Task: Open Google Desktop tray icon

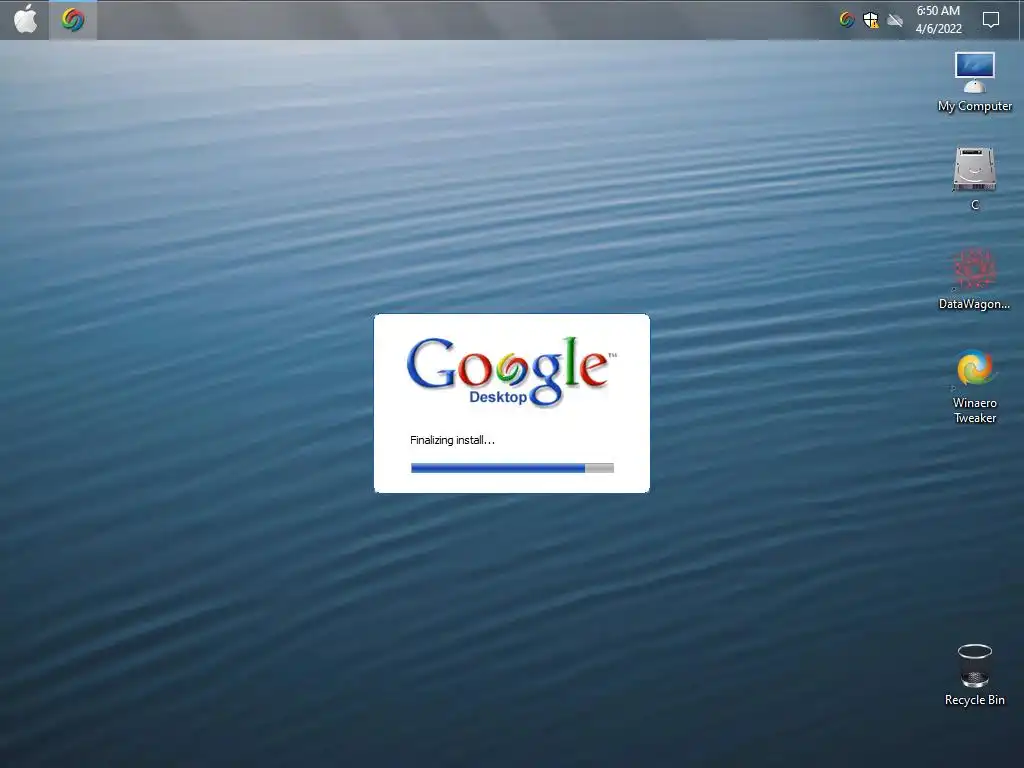Action: [x=847, y=20]
